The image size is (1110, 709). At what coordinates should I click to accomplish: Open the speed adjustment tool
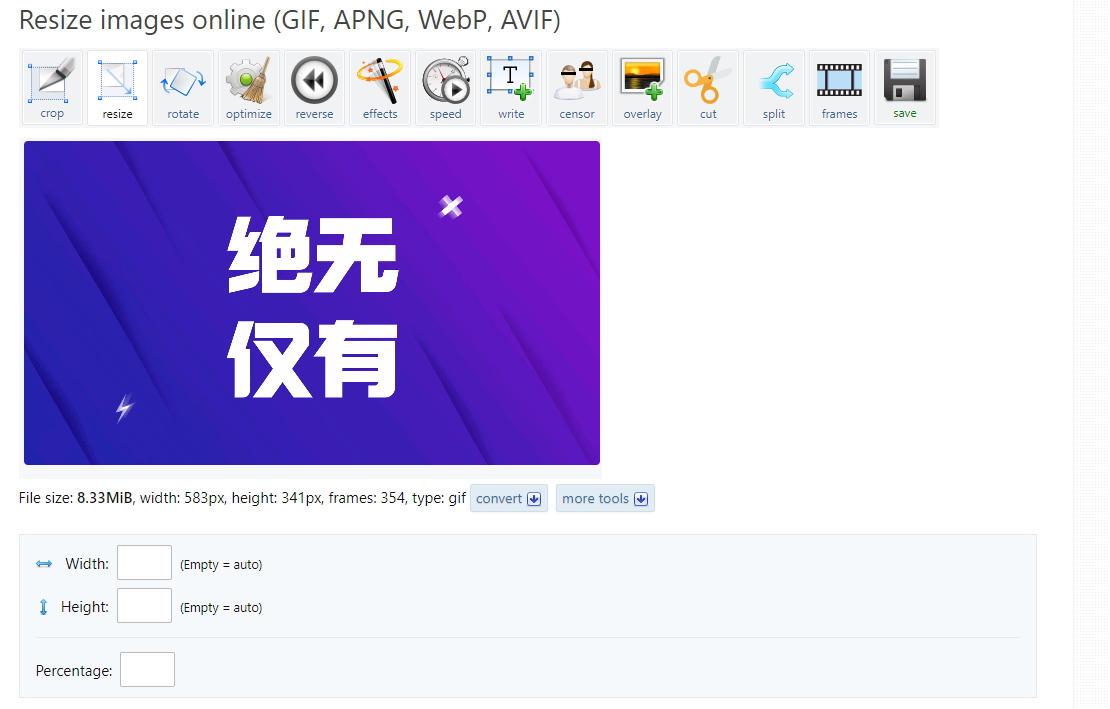(x=446, y=88)
